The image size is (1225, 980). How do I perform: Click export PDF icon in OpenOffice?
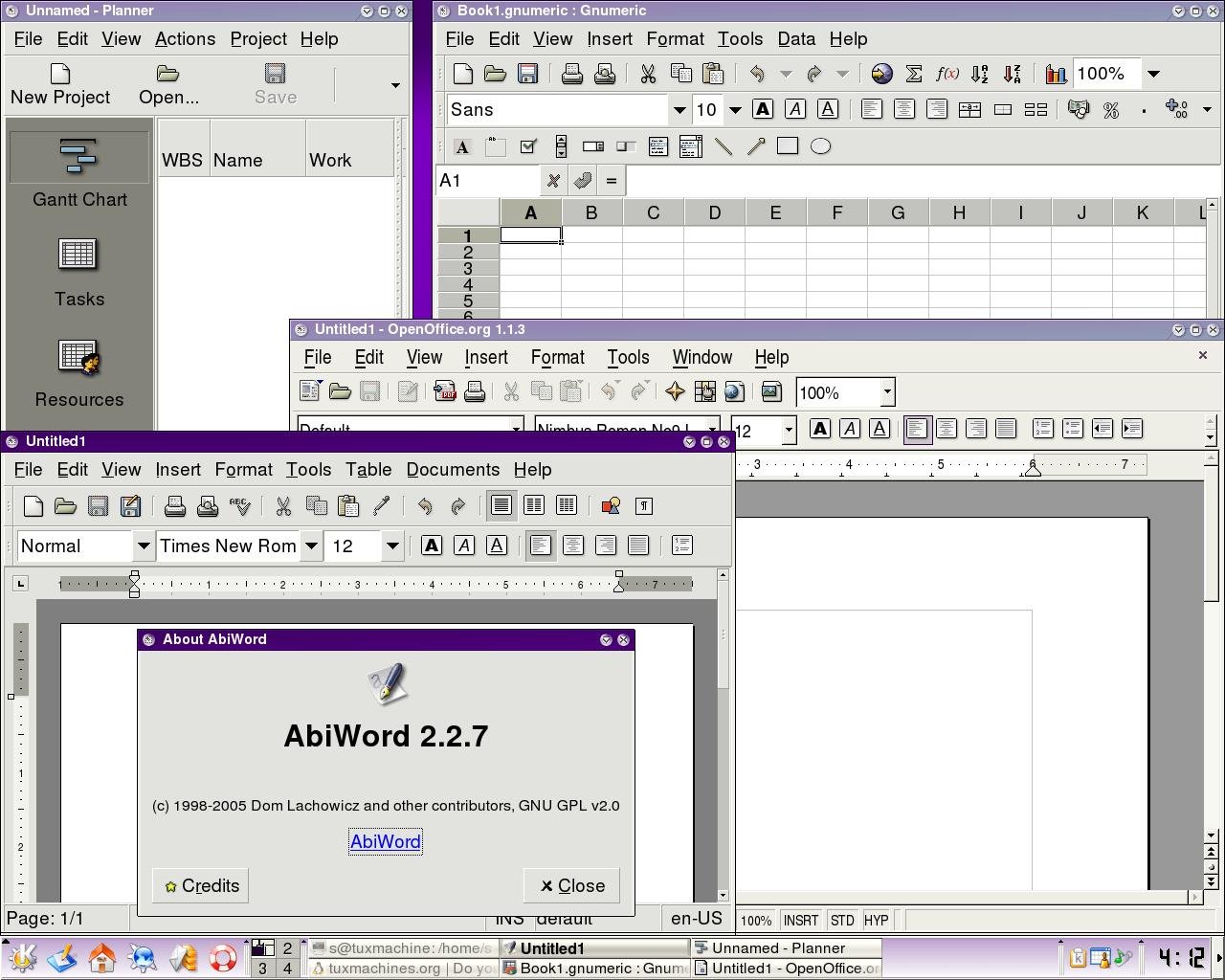coord(444,391)
